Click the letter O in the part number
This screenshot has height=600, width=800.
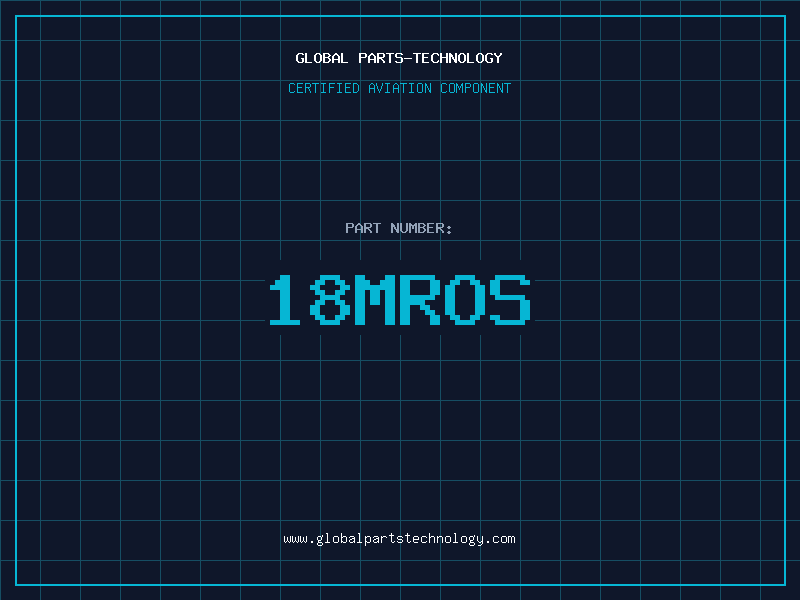pyautogui.click(x=466, y=300)
